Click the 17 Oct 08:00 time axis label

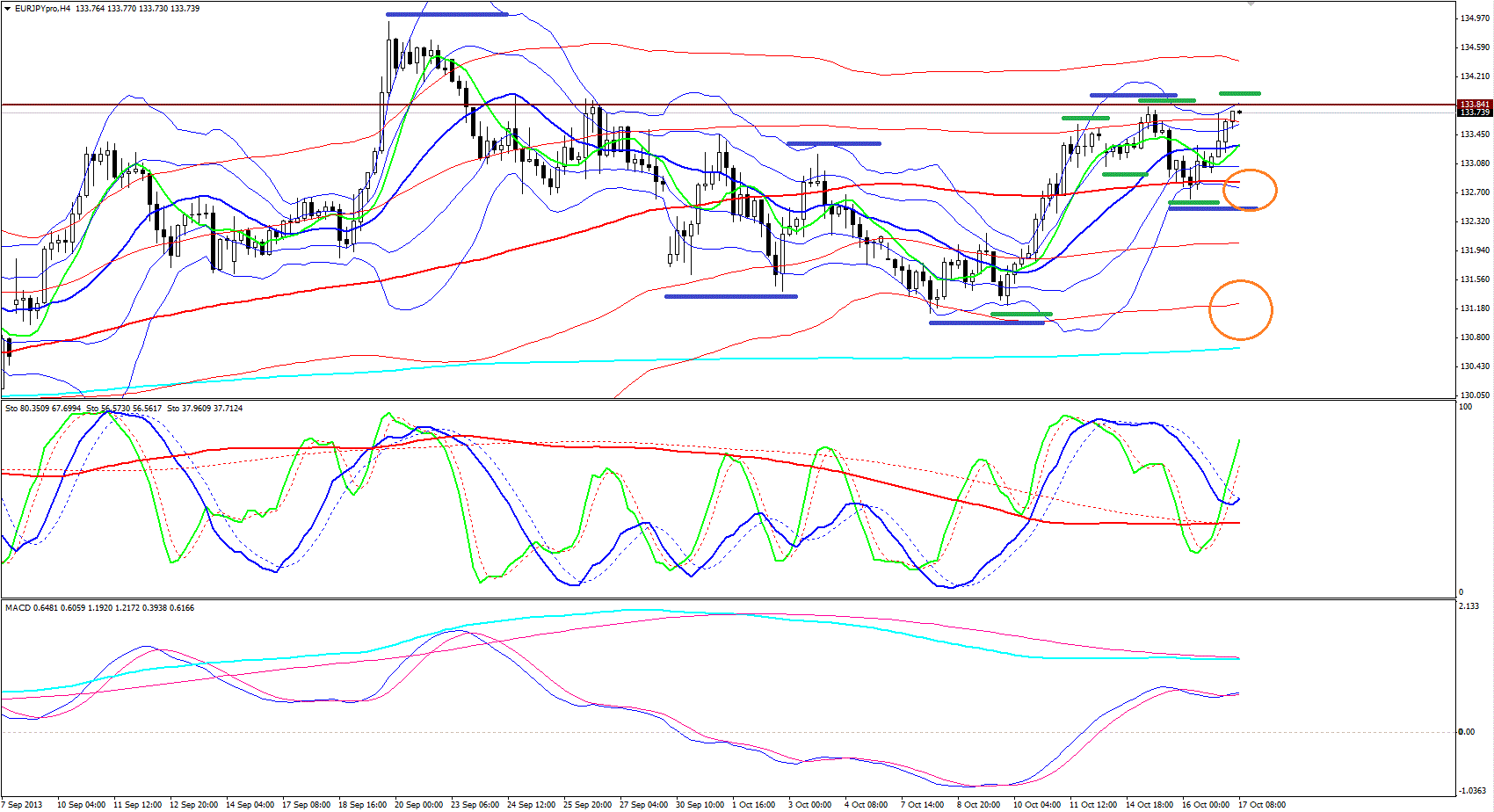1261,805
